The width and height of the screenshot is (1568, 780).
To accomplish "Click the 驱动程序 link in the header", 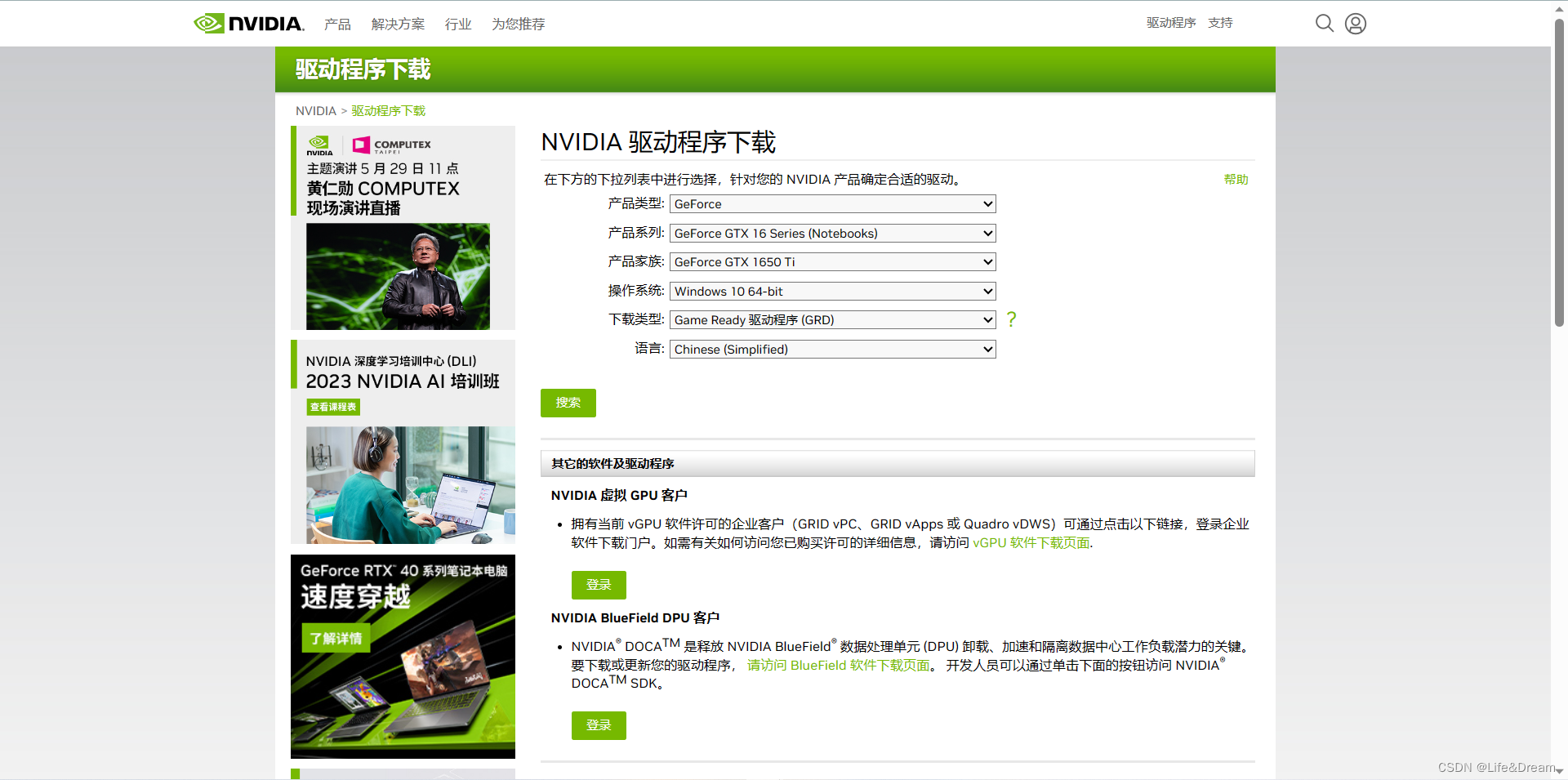I will point(1171,22).
